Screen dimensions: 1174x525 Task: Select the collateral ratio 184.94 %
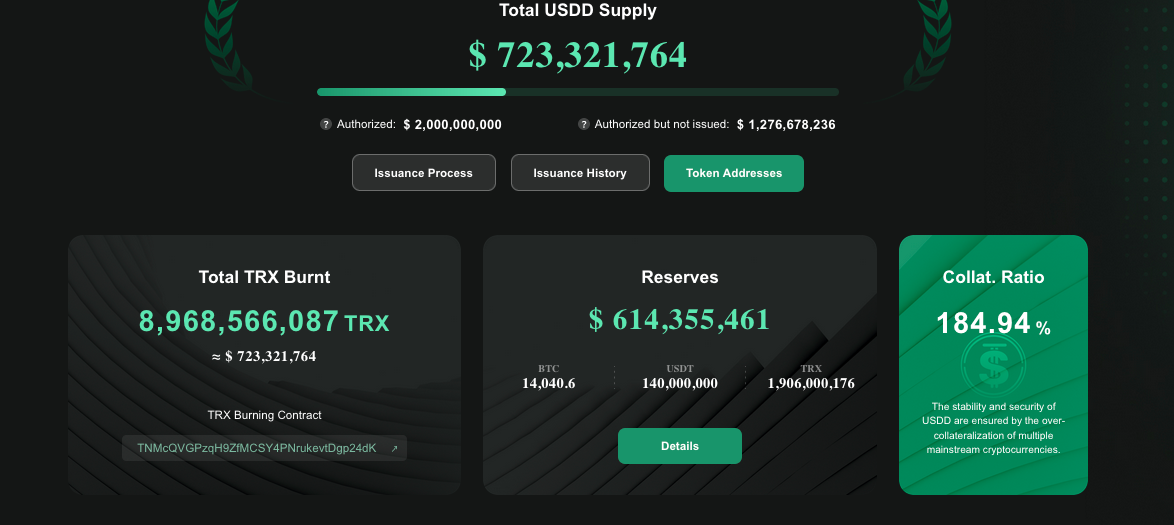click(994, 324)
